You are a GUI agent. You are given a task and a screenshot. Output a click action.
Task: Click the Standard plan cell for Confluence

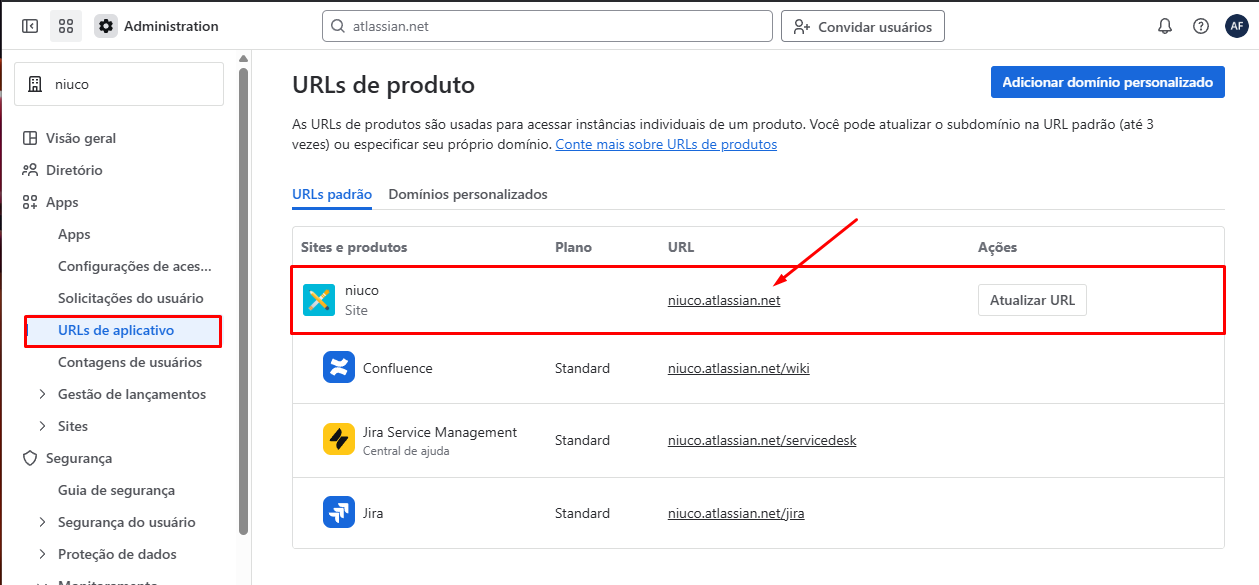point(582,368)
